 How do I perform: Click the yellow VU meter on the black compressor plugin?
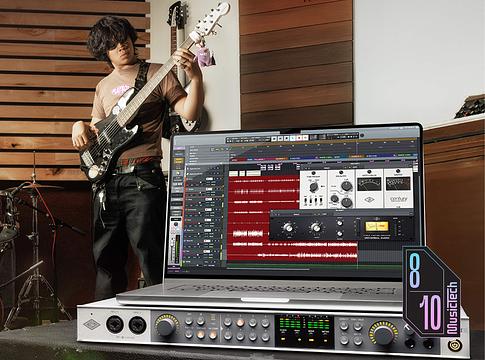click(x=377, y=227)
